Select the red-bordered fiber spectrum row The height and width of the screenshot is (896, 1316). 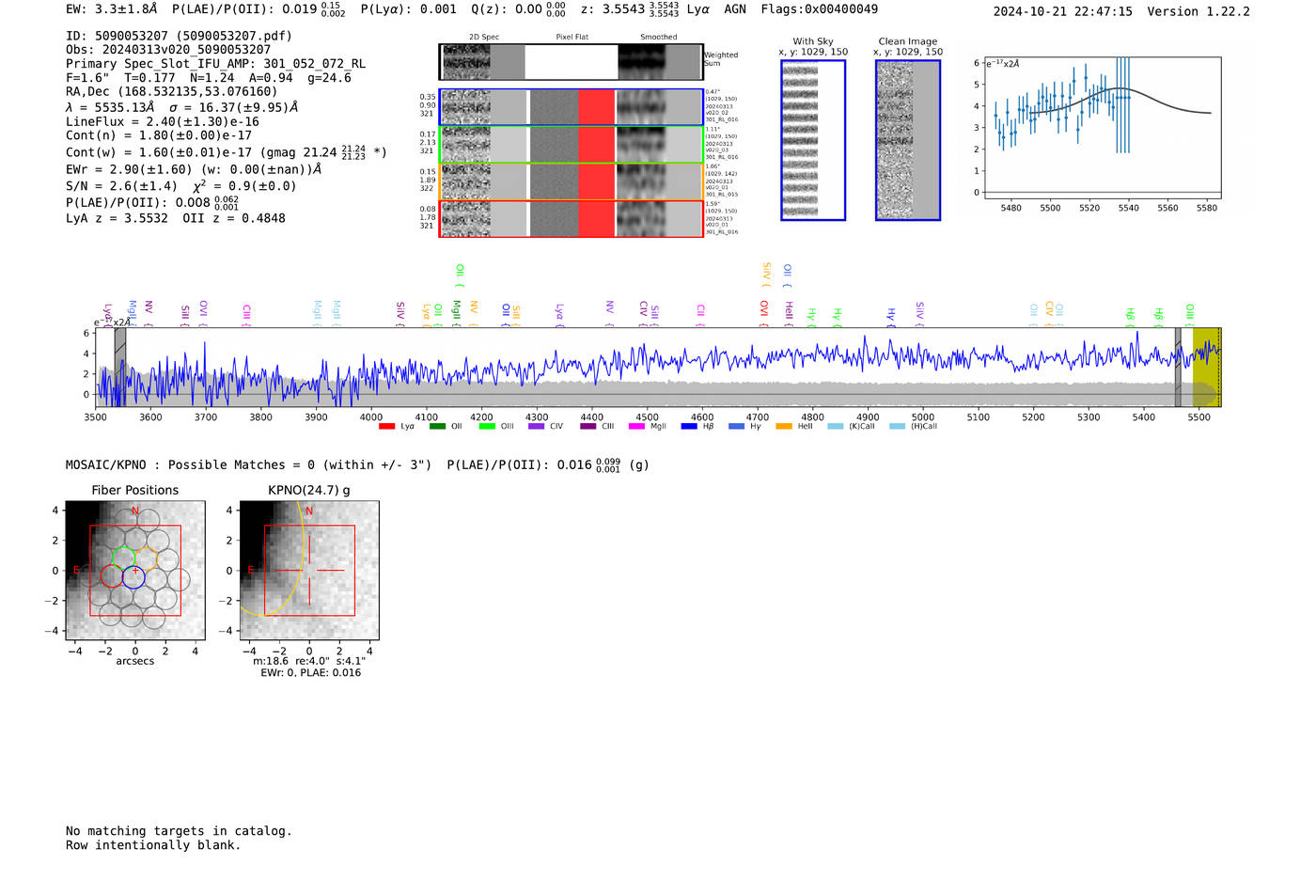(x=571, y=219)
